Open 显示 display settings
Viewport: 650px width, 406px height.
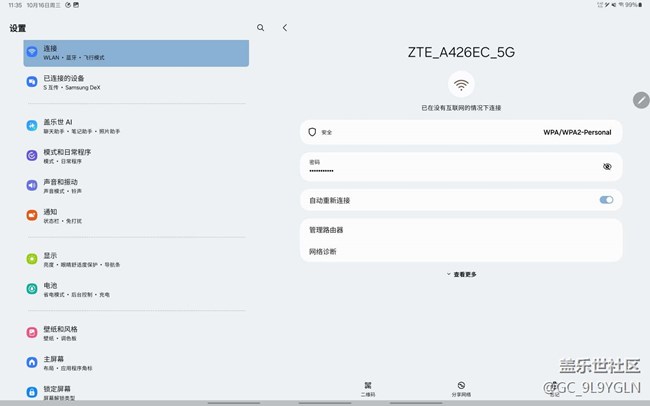(x=136, y=259)
